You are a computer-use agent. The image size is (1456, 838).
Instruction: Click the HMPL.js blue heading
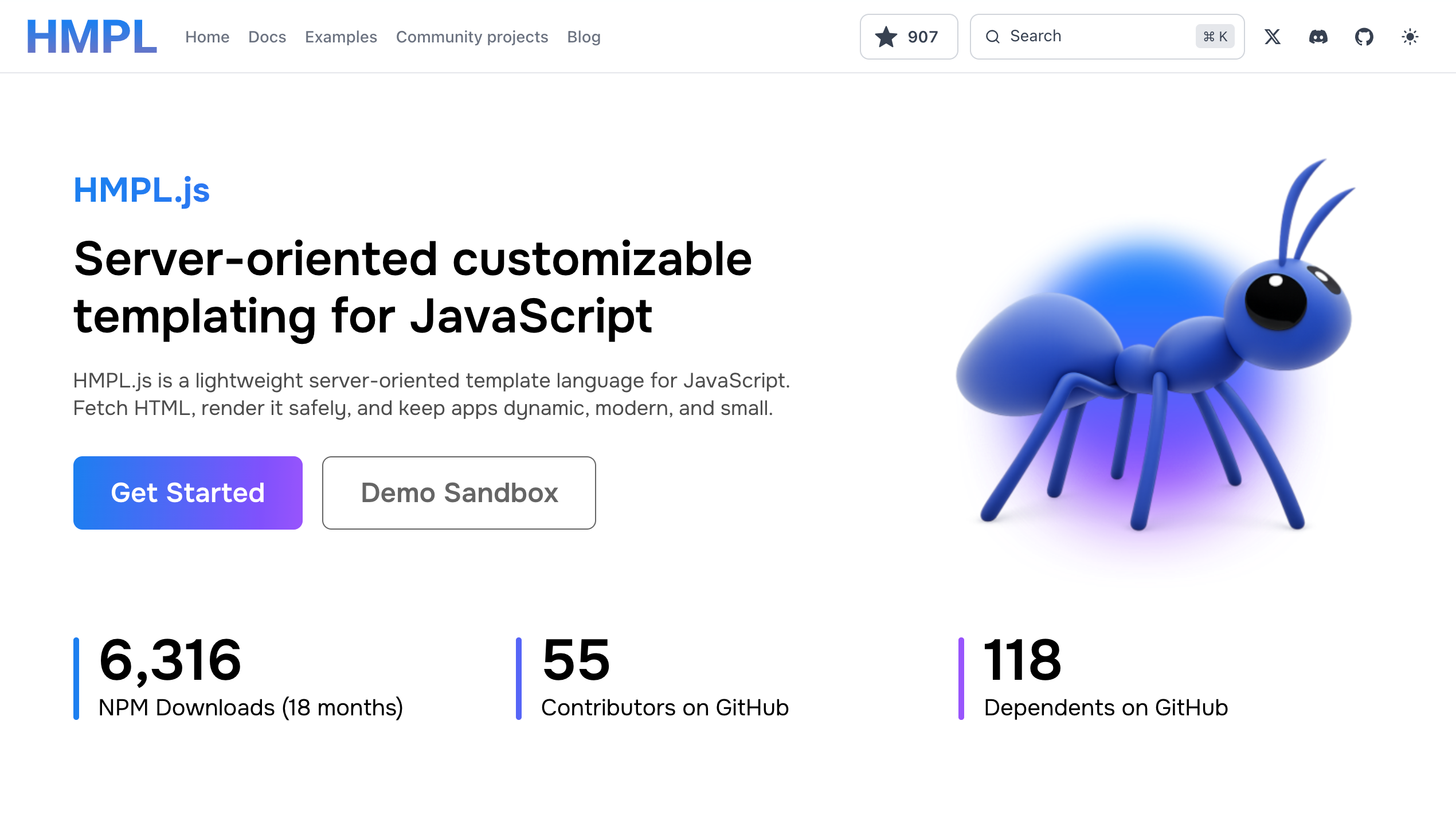pos(142,190)
